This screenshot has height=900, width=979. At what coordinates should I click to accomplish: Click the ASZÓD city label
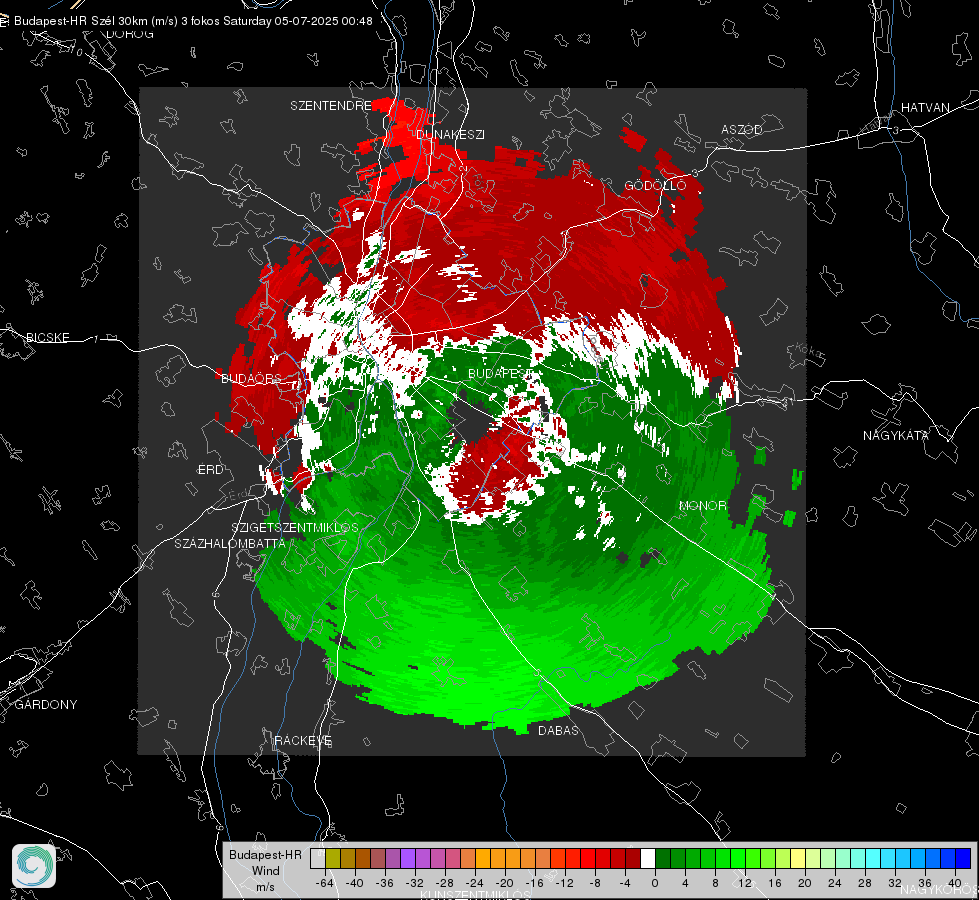[742, 129]
